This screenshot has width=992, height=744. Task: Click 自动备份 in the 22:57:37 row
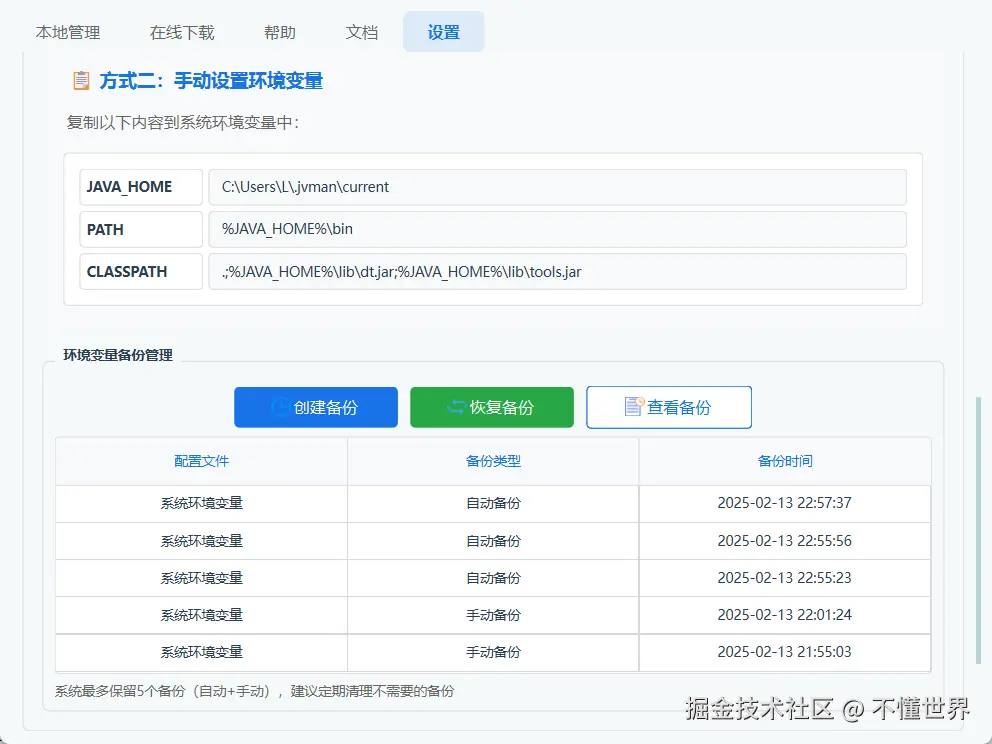tap(493, 504)
